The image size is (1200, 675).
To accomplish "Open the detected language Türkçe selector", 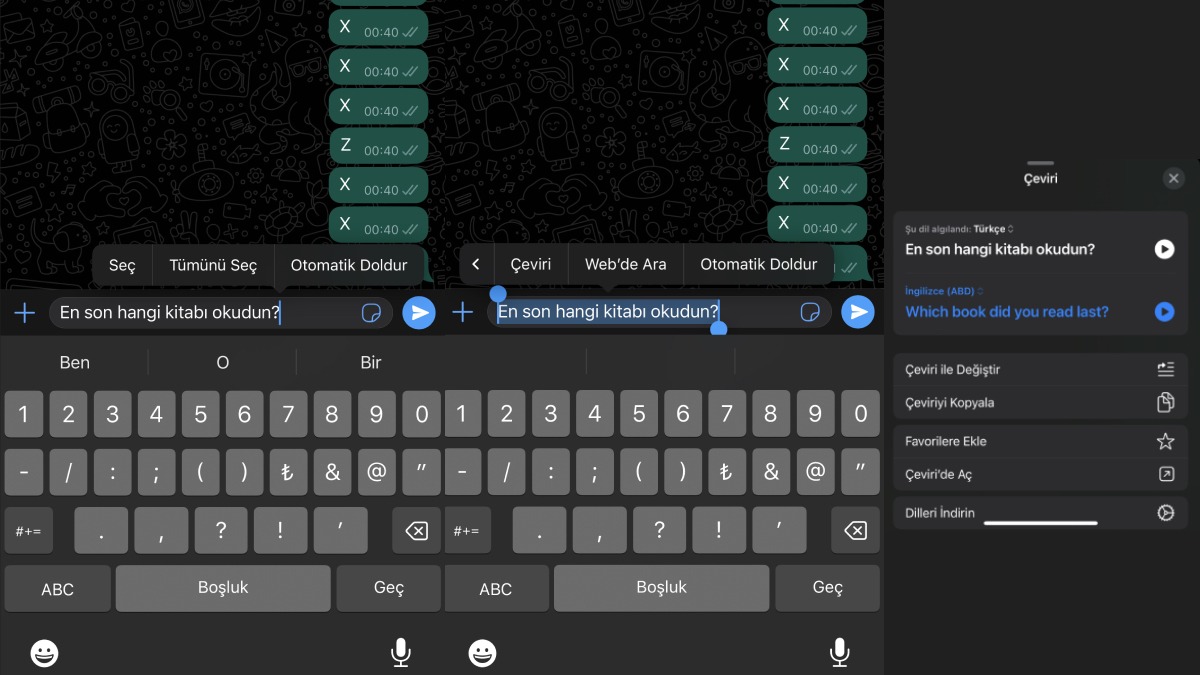I will click(991, 229).
